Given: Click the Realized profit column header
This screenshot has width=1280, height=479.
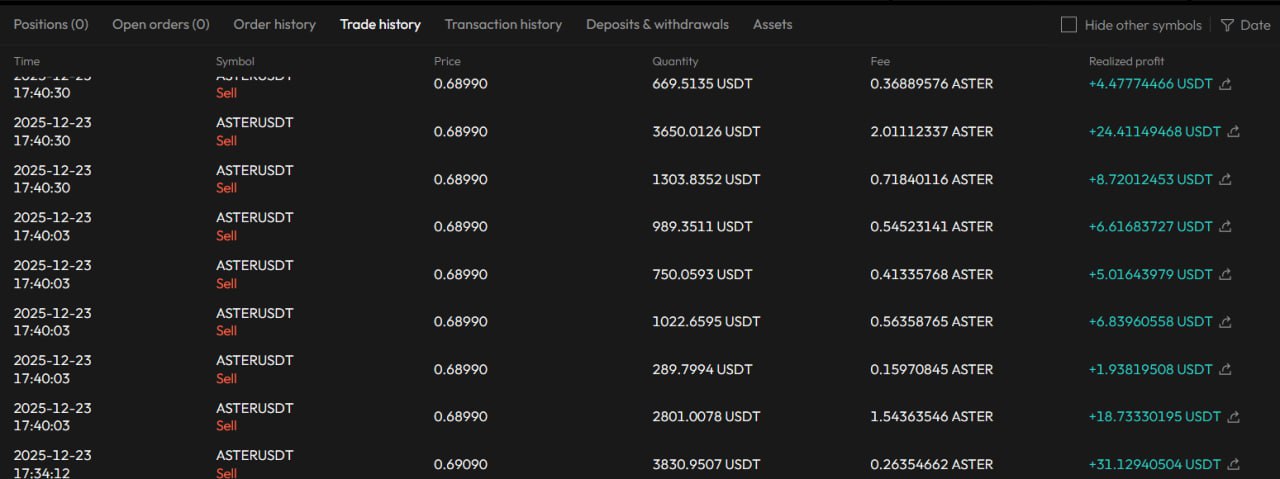Looking at the screenshot, I should [1126, 61].
